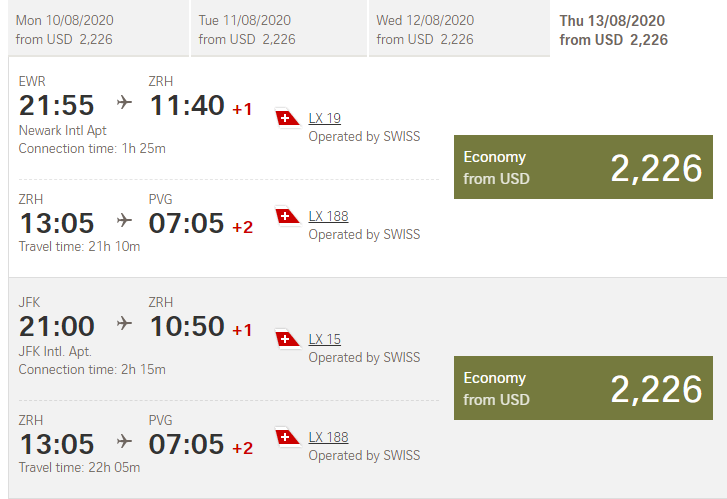
Task: Open LX 188 link in Newark itinerary
Action: point(329,216)
